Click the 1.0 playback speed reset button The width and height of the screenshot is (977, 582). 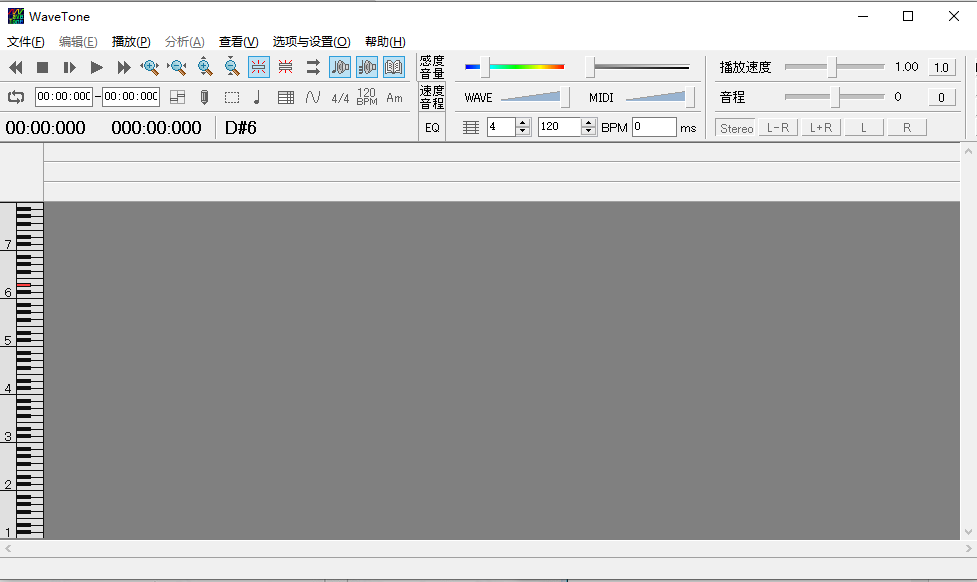coord(940,67)
